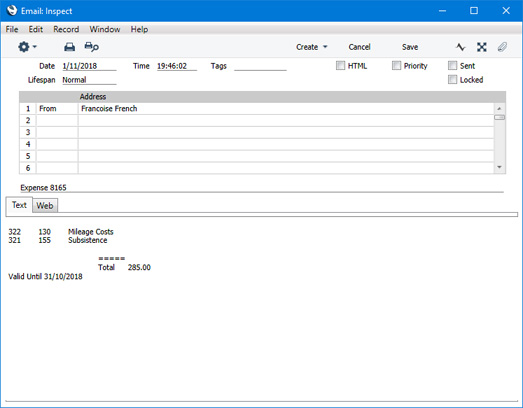
Task: Click the Cancel button
Action: [x=359, y=47]
